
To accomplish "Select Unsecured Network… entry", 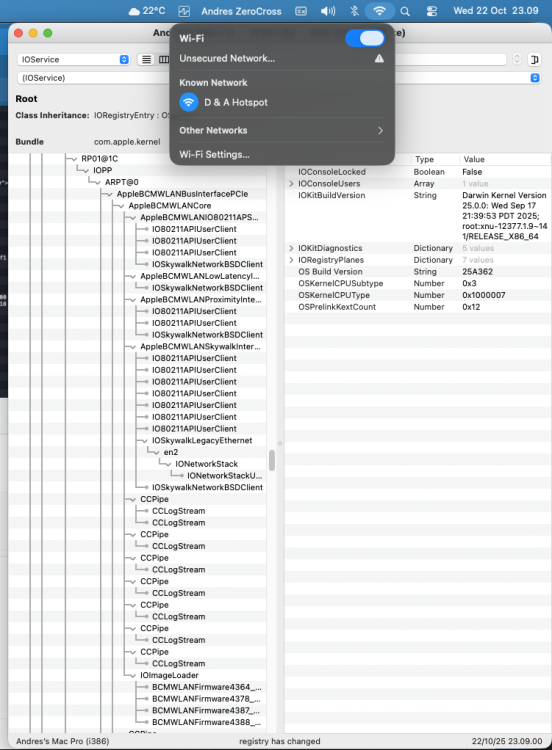I will [x=282, y=58].
